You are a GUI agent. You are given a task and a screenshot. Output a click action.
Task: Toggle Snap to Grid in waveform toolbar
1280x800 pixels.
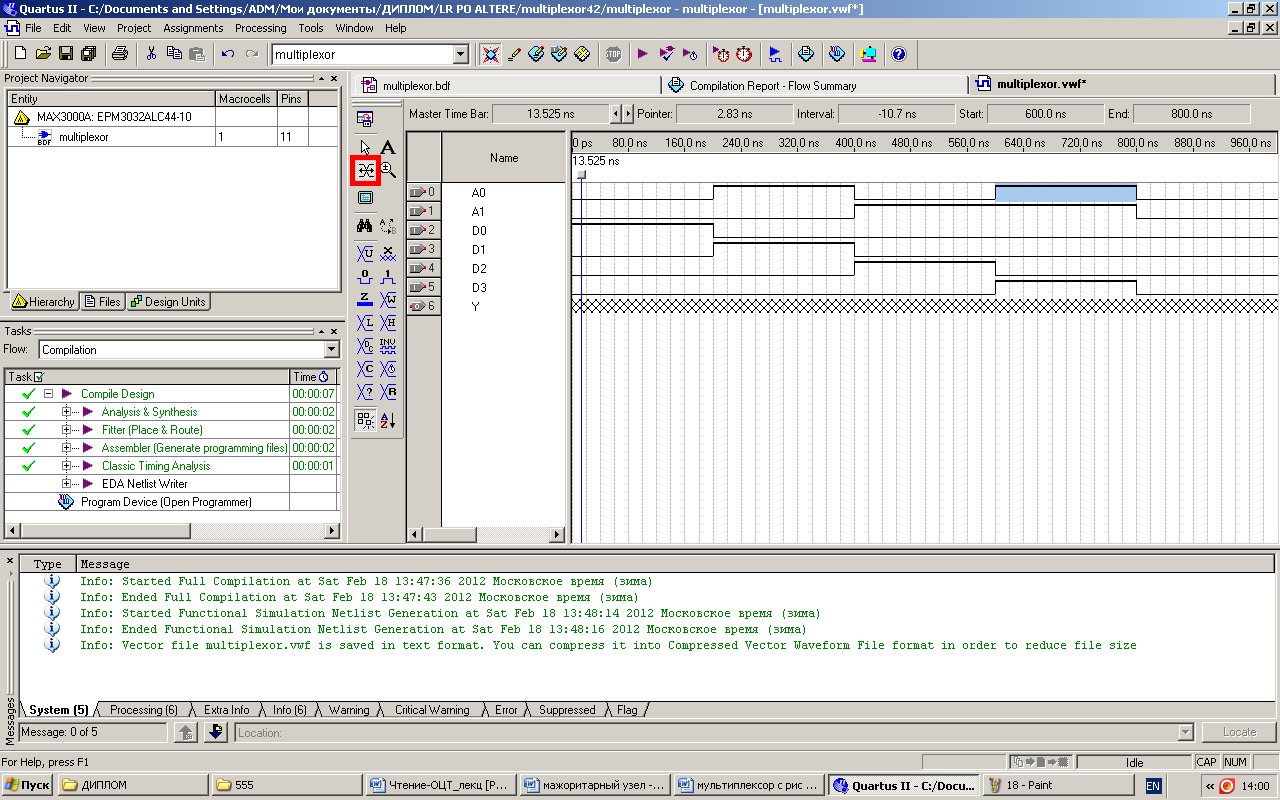(x=365, y=420)
